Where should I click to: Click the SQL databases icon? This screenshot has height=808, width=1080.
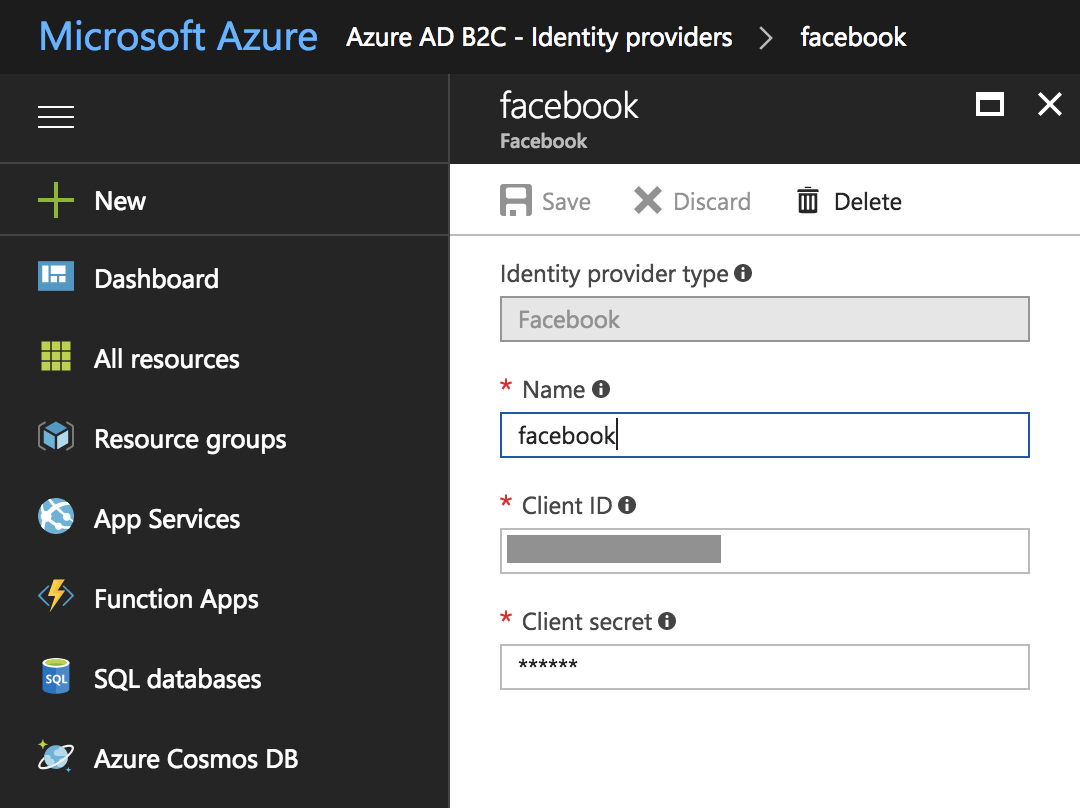point(56,676)
